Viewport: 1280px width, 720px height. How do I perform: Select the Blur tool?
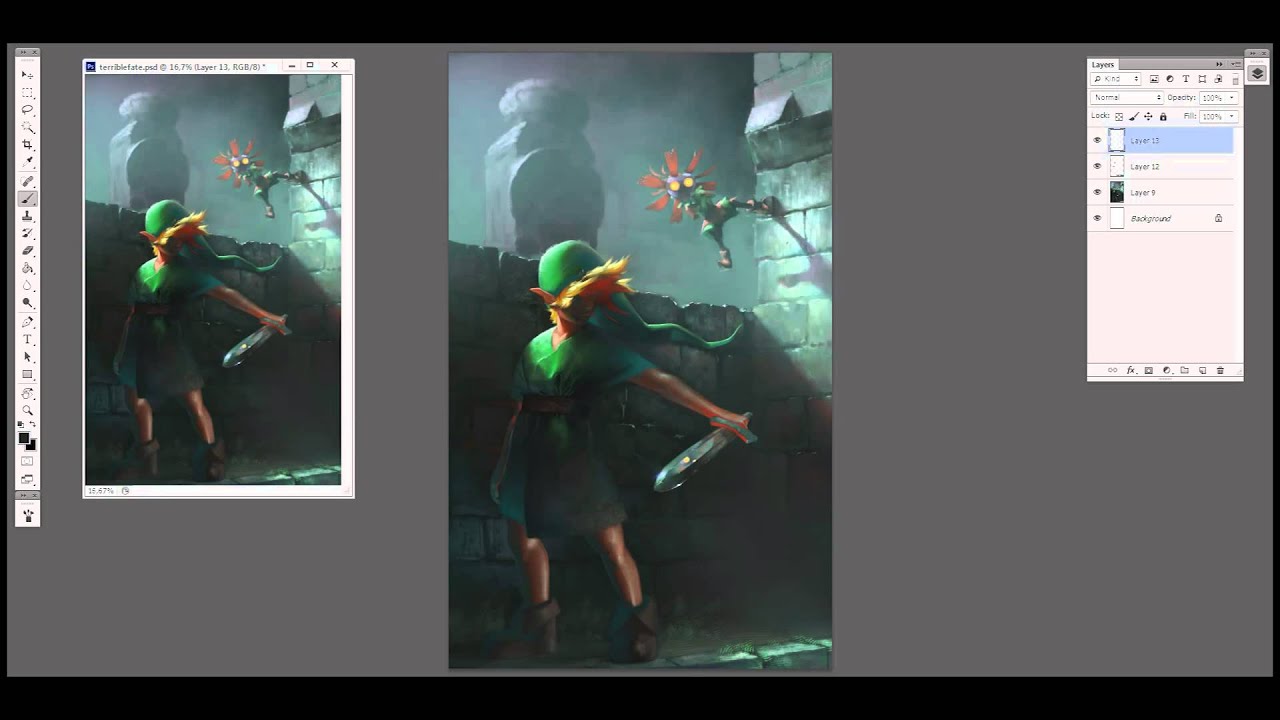pyautogui.click(x=28, y=285)
